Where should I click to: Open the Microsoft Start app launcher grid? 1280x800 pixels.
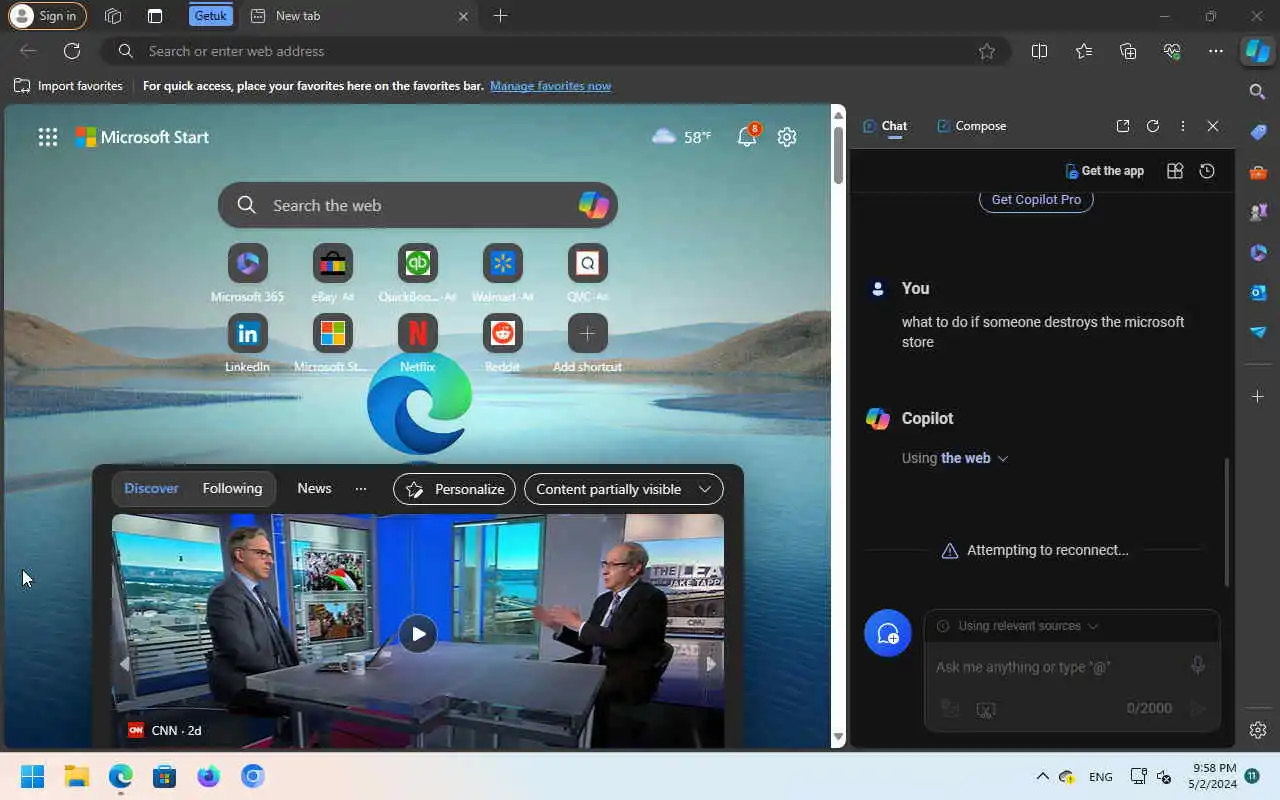47,137
